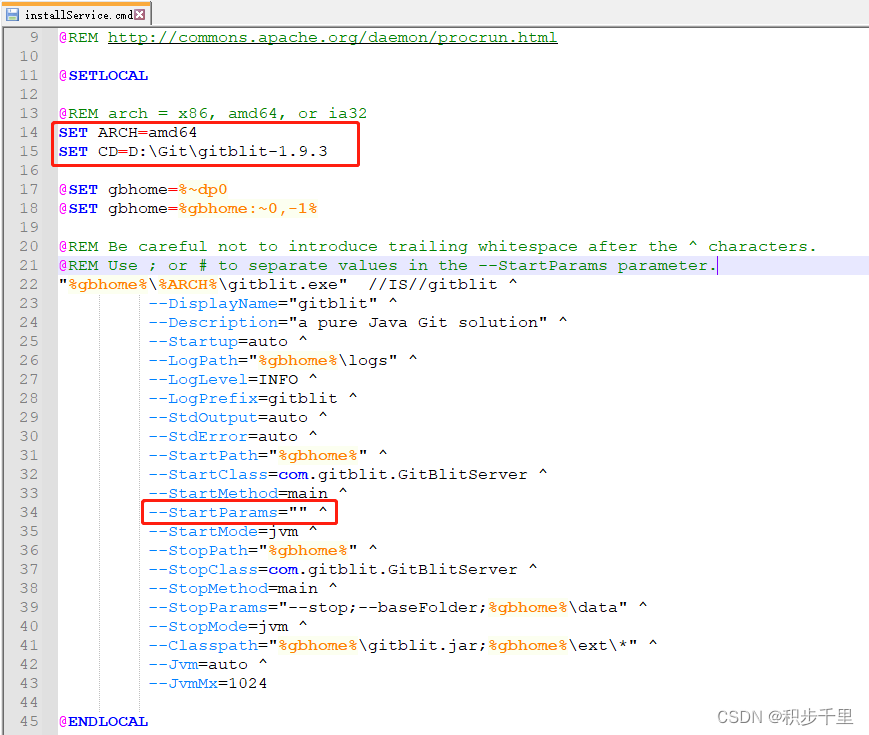Click the --StartMode=jvm line
This screenshot has height=735, width=869.
(x=233, y=532)
